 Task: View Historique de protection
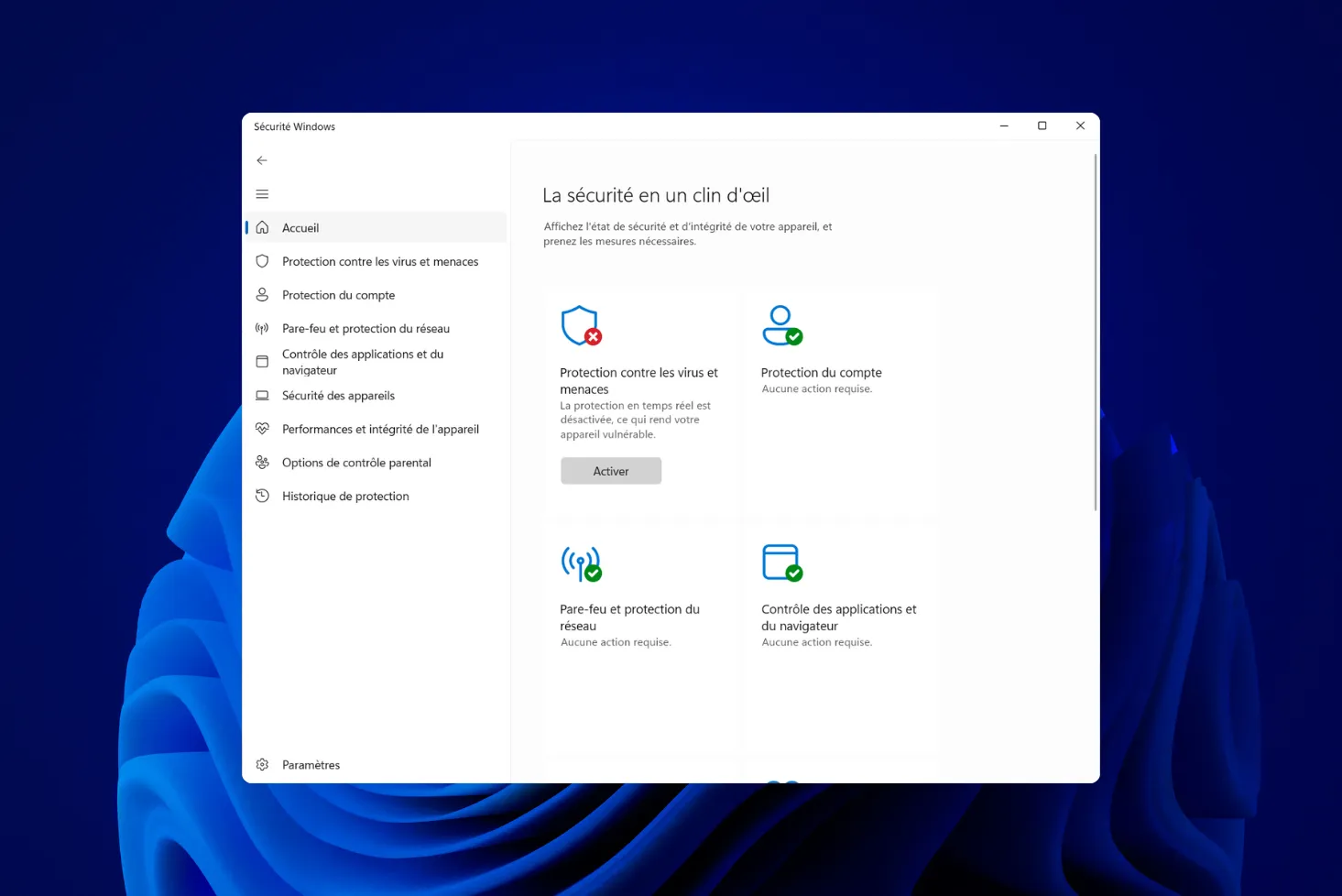pos(345,497)
